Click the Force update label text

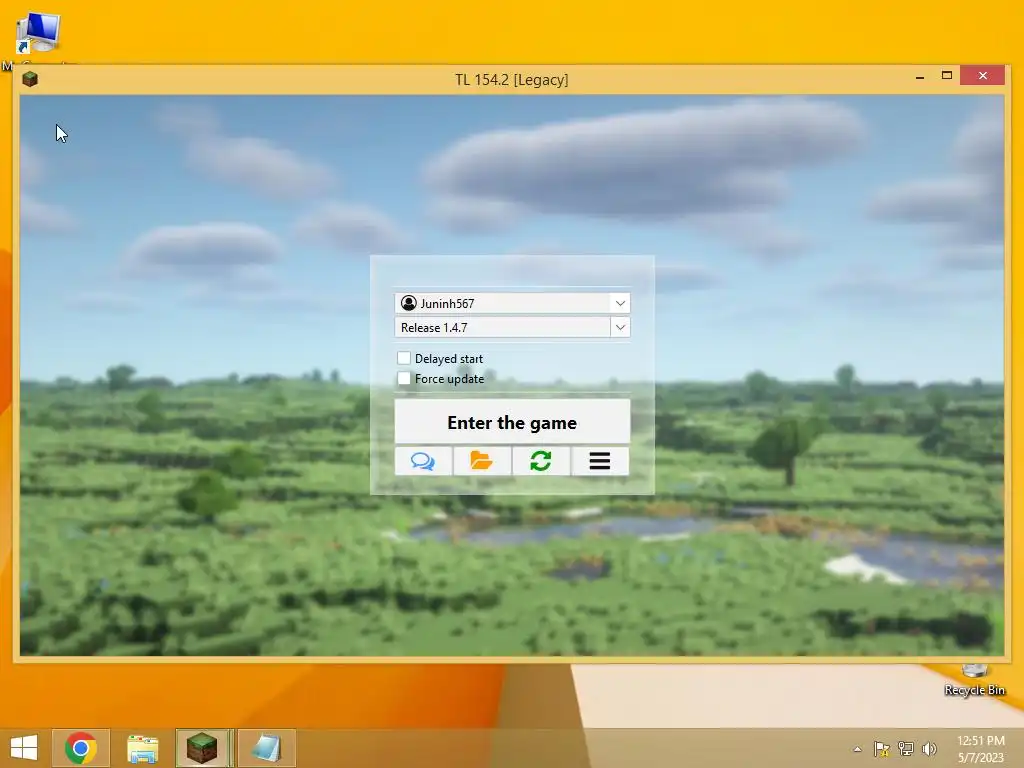click(449, 379)
